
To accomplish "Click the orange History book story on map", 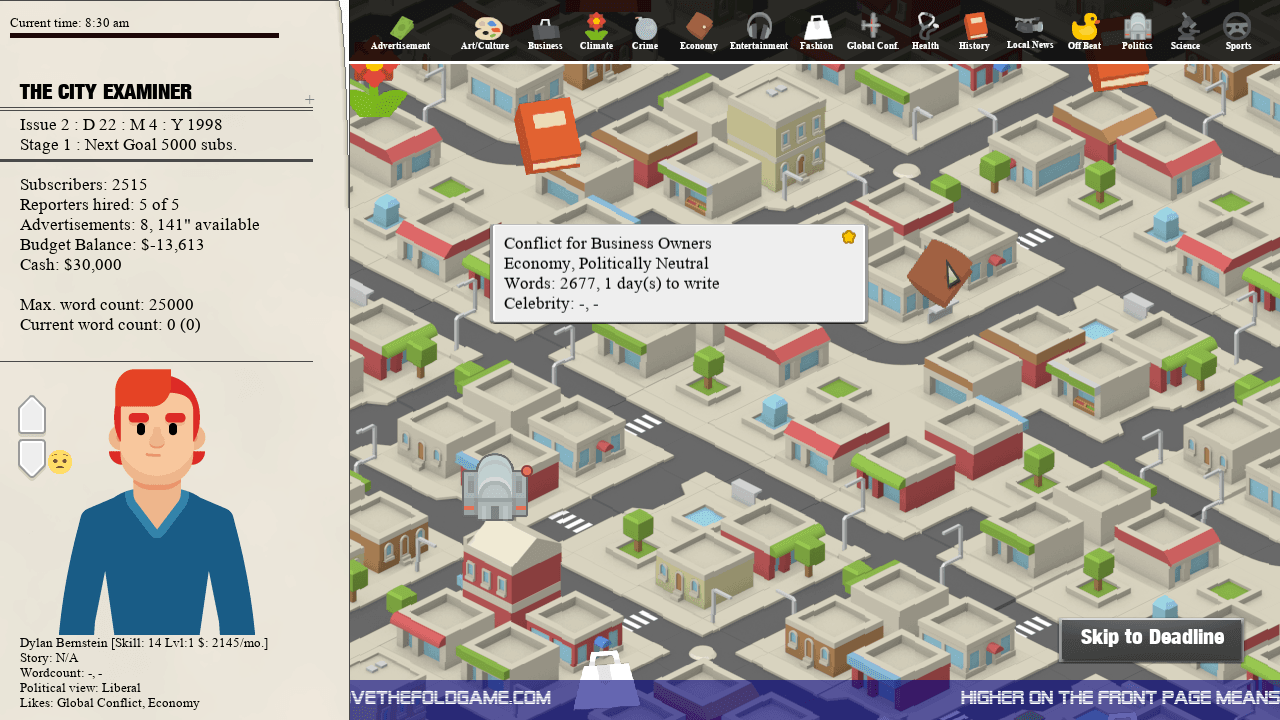I will pyautogui.click(x=547, y=134).
